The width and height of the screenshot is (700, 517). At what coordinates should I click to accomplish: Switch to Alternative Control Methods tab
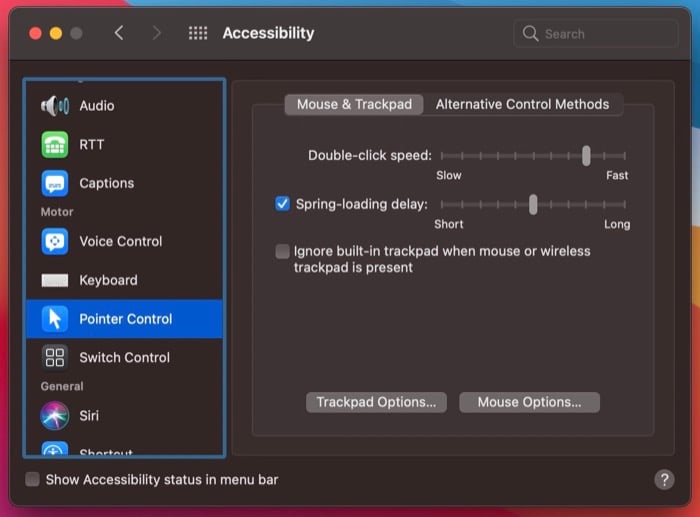(522, 104)
